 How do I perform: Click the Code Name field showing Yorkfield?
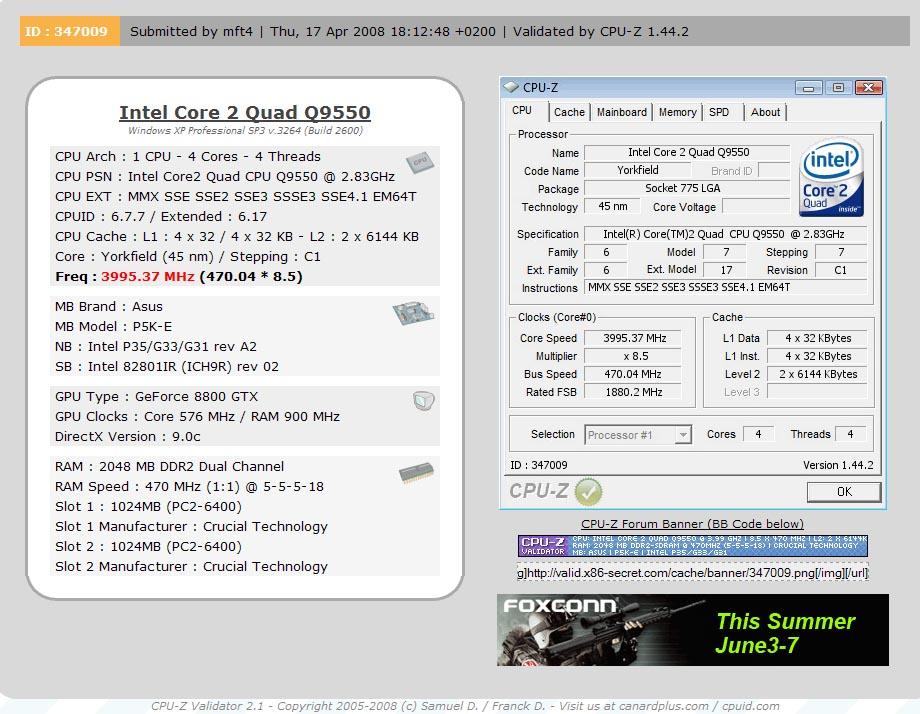[638, 170]
